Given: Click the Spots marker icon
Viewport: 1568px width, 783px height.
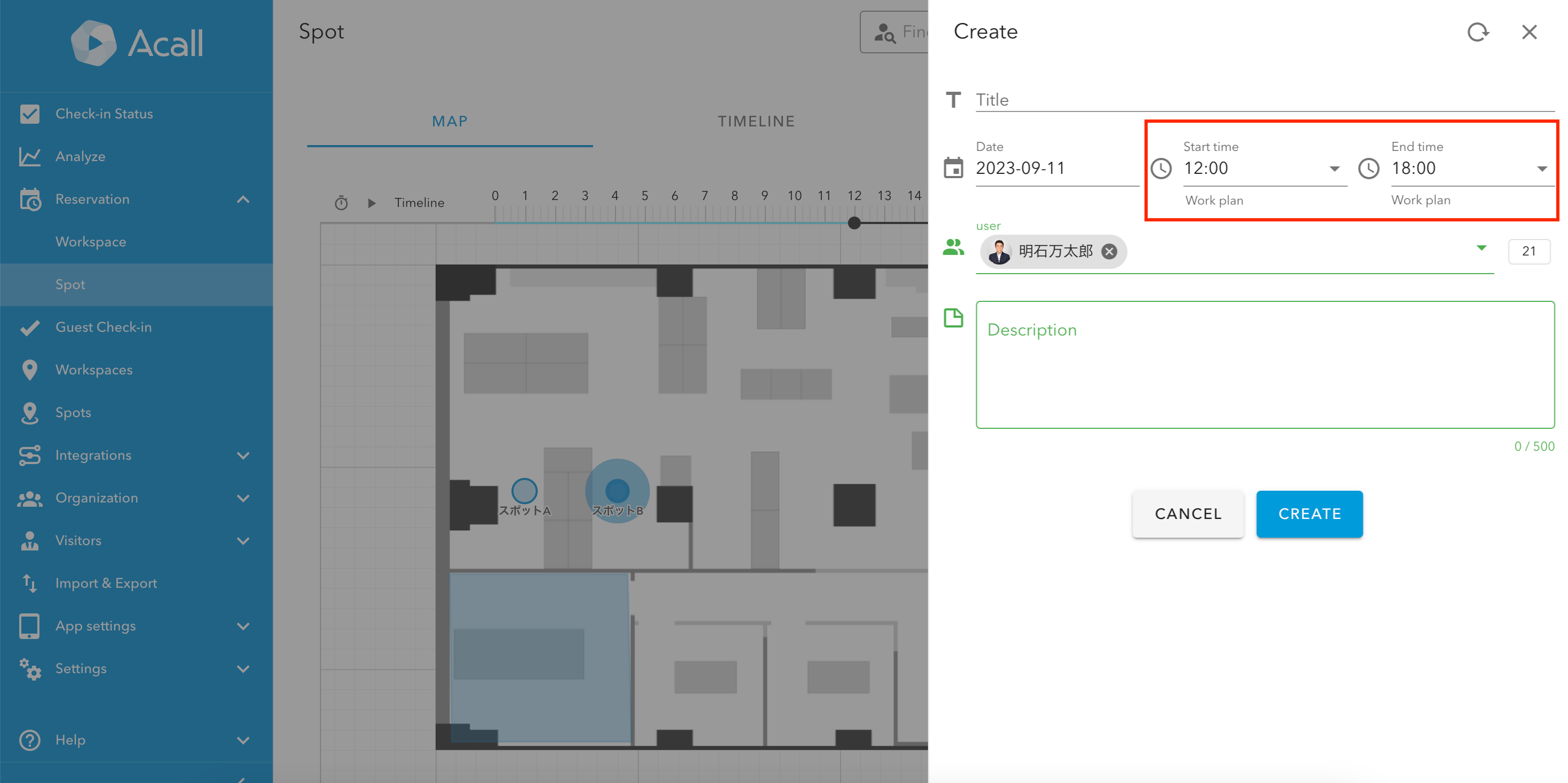Looking at the screenshot, I should click(29, 413).
